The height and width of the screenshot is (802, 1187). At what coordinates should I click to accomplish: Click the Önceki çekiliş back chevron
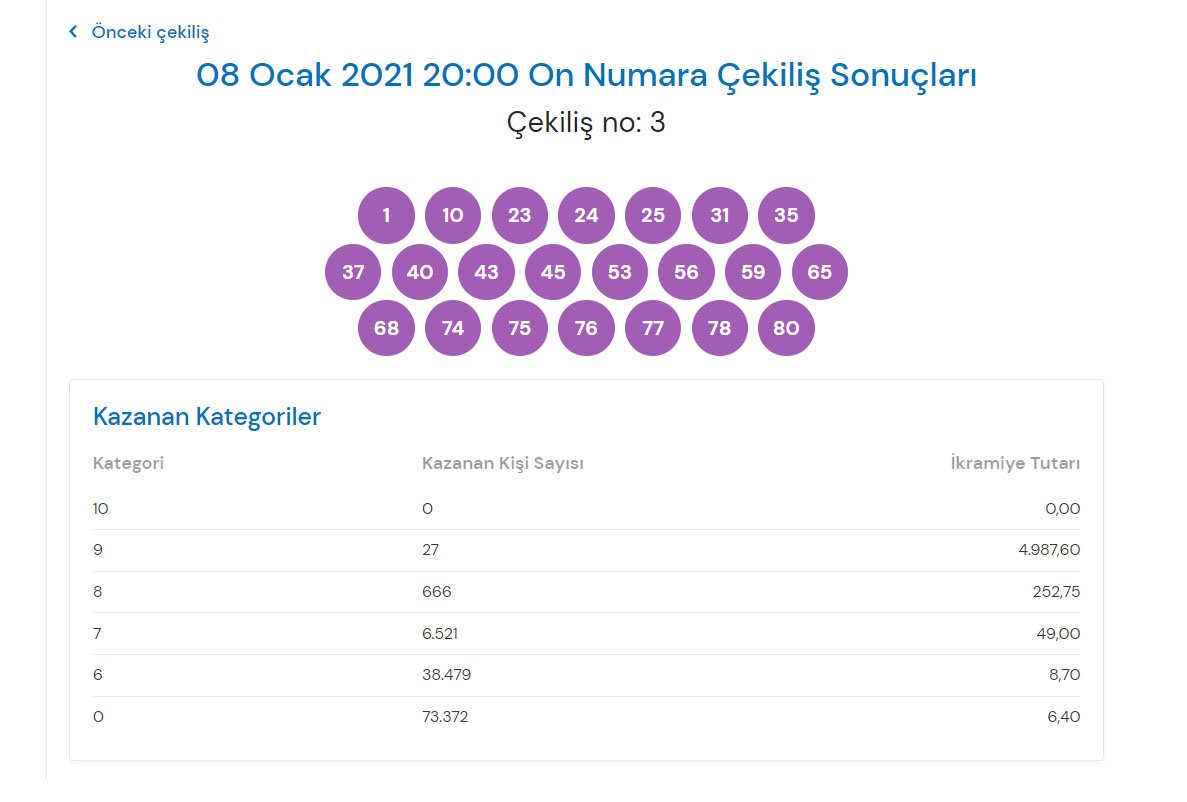(x=73, y=32)
